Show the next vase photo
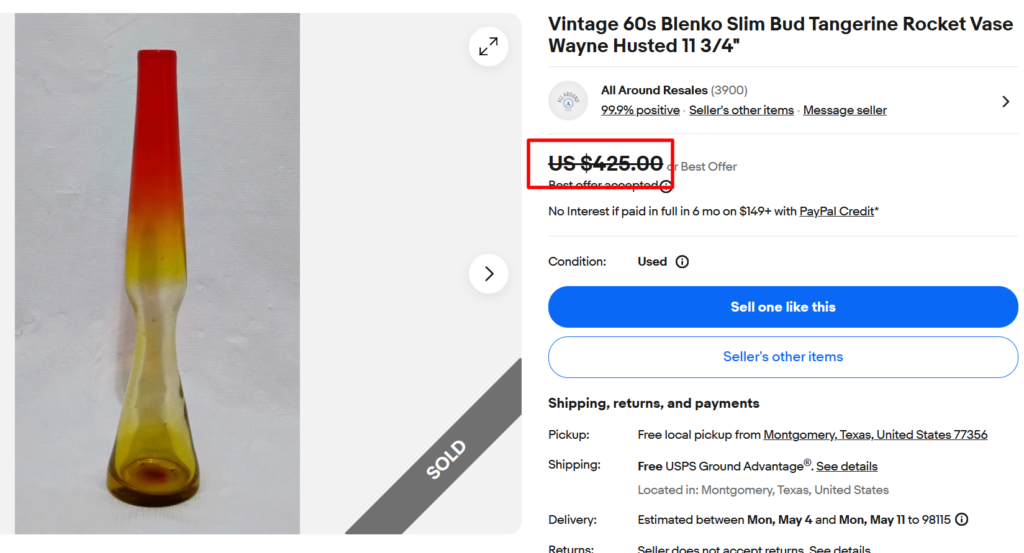The image size is (1024, 553). 488,273
